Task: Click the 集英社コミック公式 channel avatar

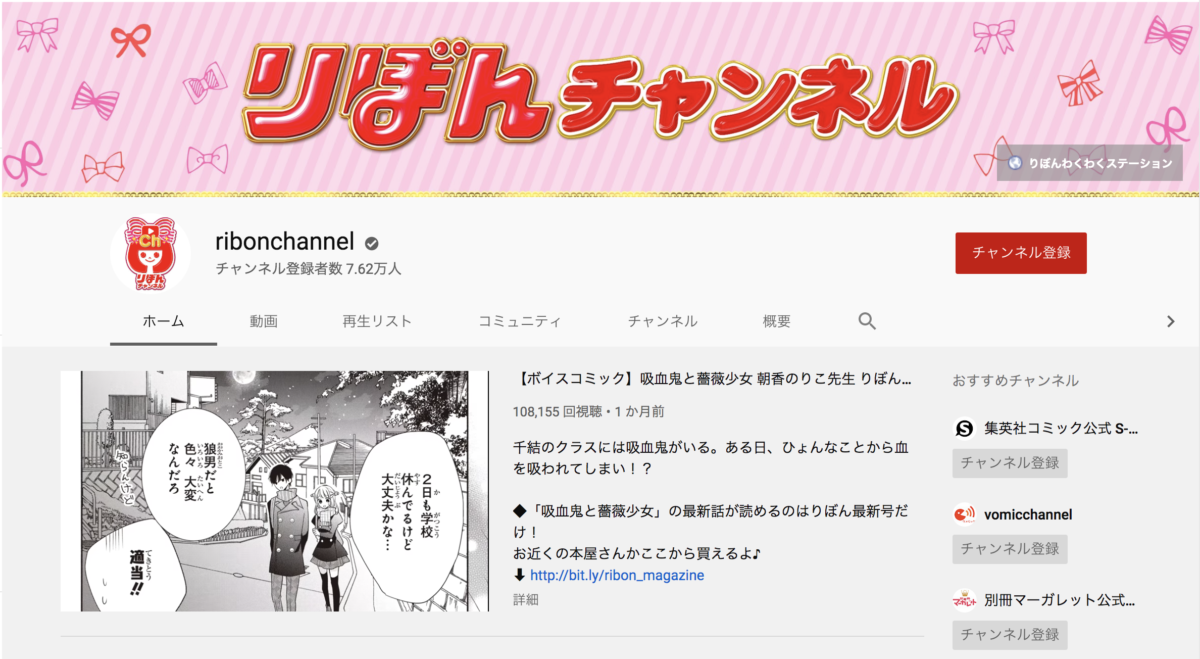Action: [964, 428]
